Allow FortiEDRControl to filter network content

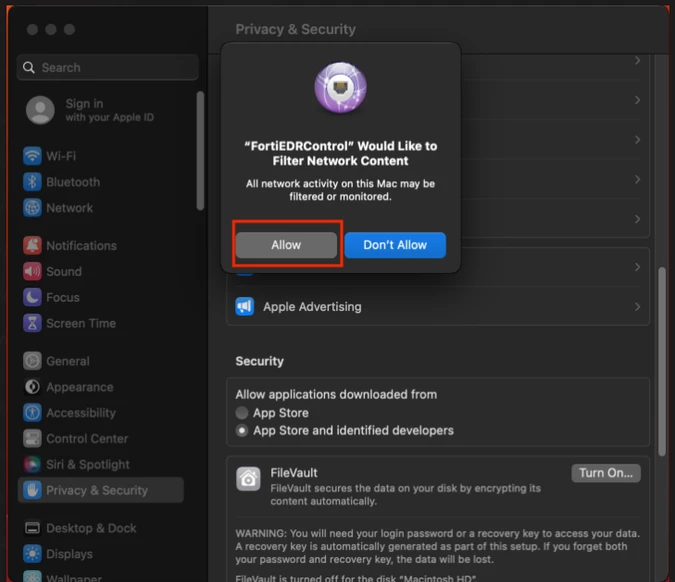(286, 245)
